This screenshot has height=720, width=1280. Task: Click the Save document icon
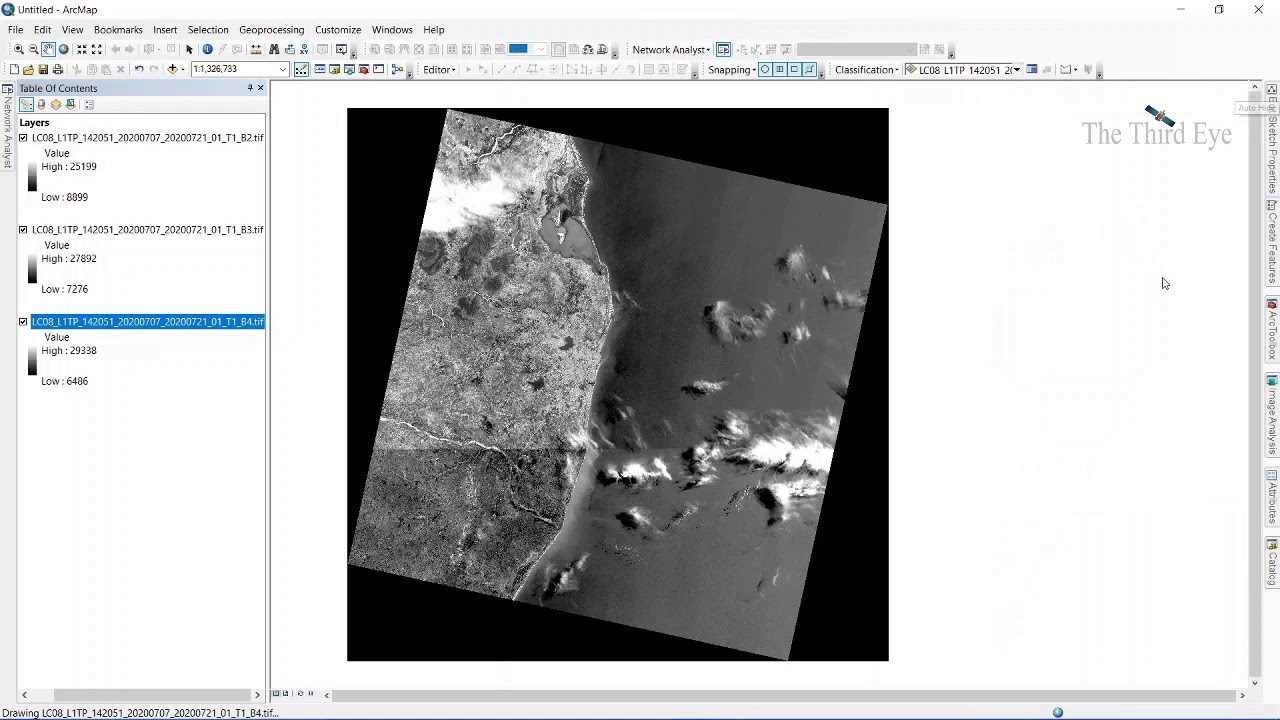click(x=43, y=69)
